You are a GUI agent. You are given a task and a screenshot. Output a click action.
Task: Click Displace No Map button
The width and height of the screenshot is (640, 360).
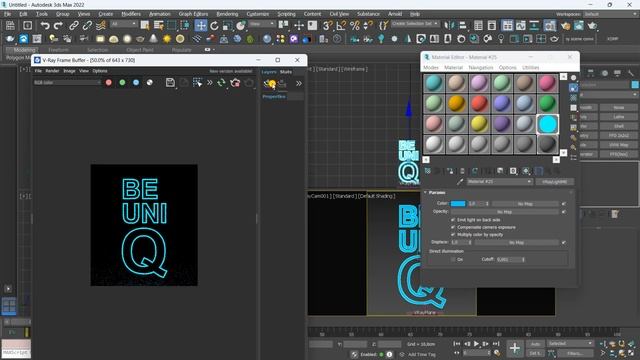click(x=516, y=242)
